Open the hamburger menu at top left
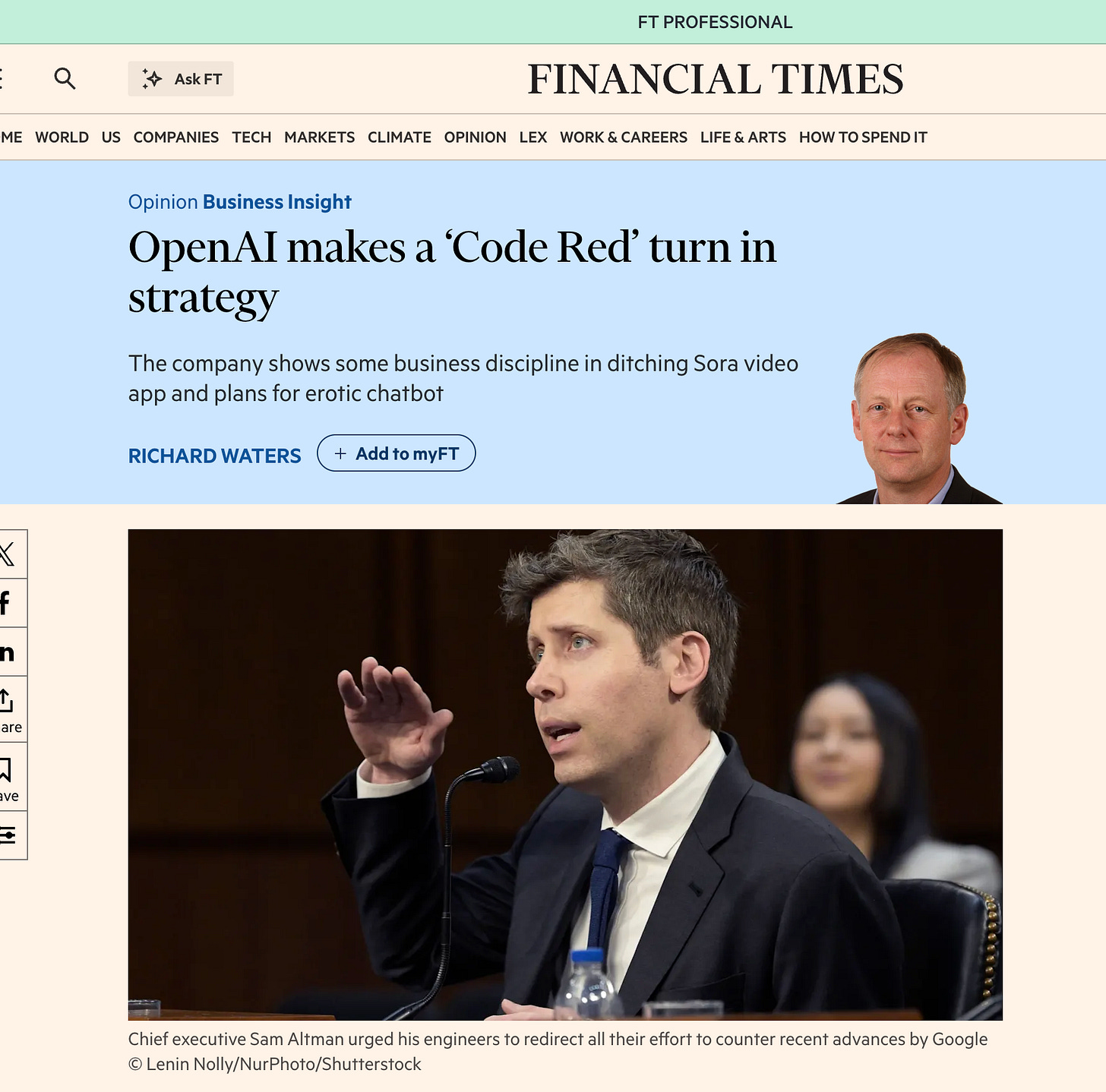The width and height of the screenshot is (1106, 1092). 2,78
